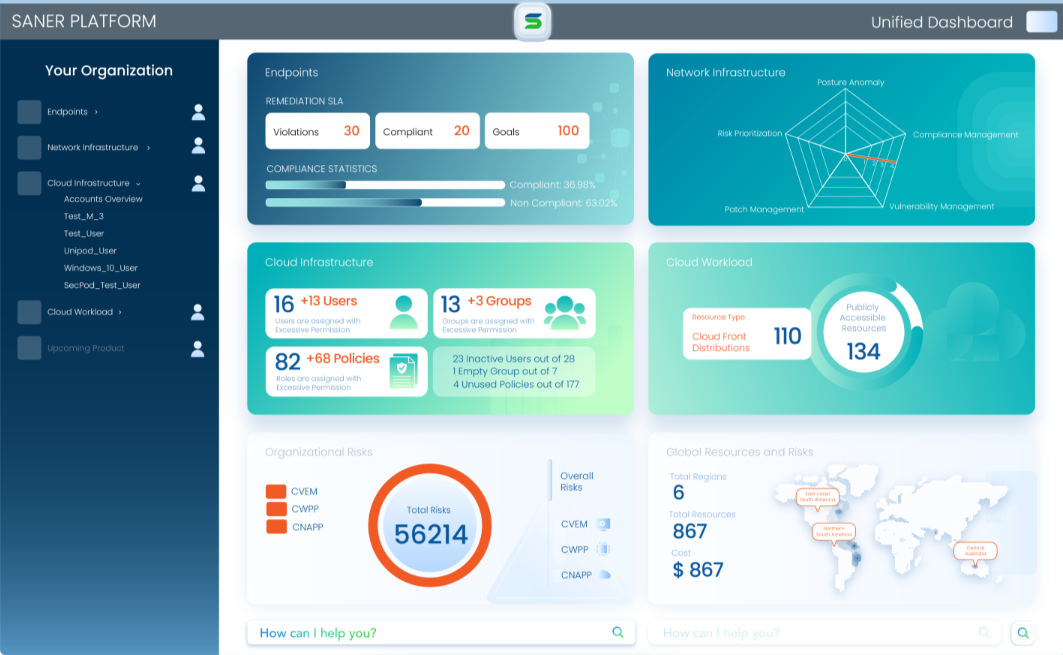Click the CVEM icon under Overall Risks
The image size is (1063, 655).
coord(603,524)
